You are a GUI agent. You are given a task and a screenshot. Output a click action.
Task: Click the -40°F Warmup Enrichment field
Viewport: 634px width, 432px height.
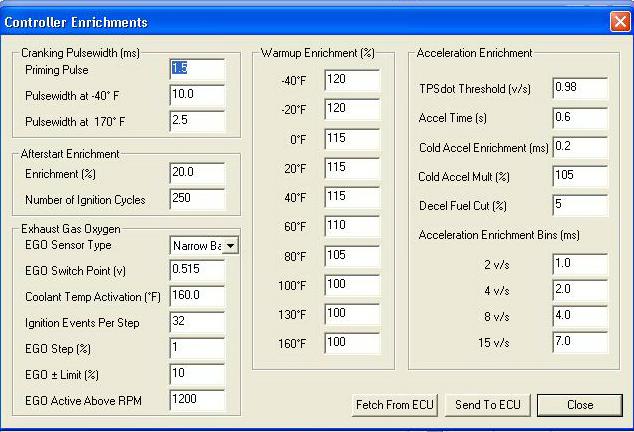pos(351,80)
